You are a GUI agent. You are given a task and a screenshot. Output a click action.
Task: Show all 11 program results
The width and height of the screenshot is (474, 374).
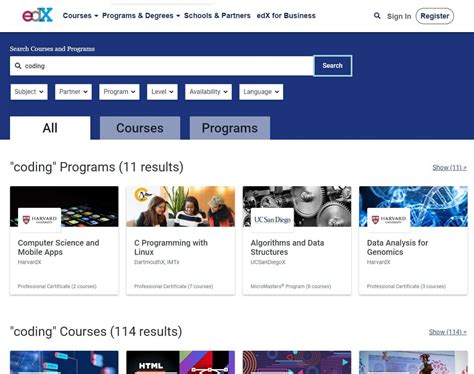tap(449, 168)
